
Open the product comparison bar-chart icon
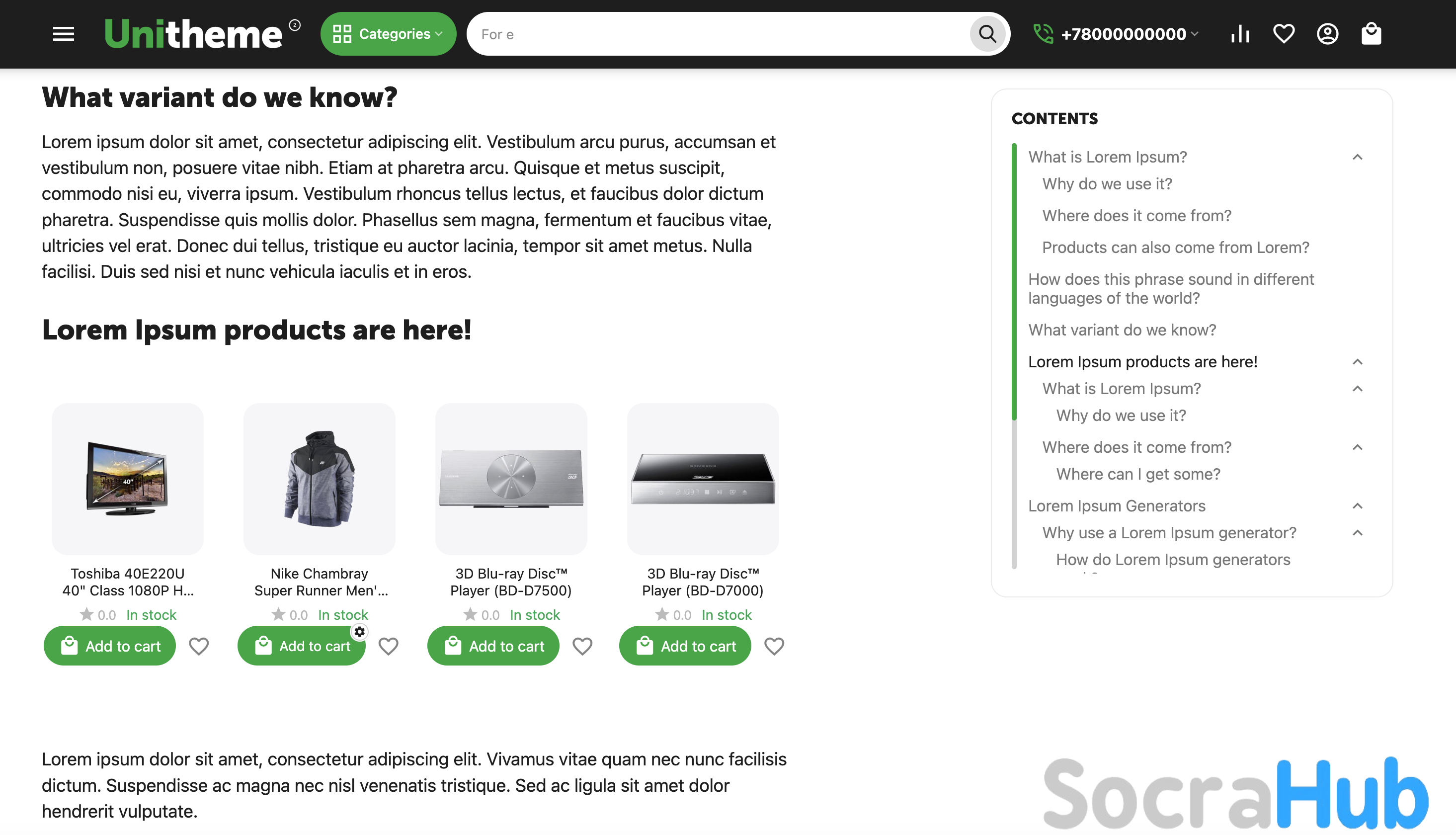pos(1240,34)
